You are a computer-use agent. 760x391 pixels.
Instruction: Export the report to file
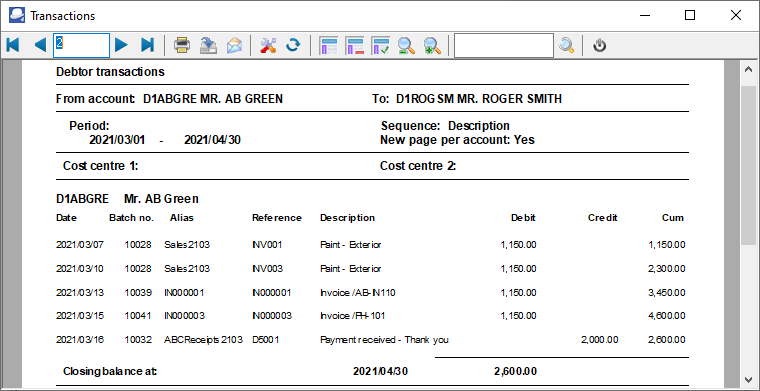pos(208,46)
